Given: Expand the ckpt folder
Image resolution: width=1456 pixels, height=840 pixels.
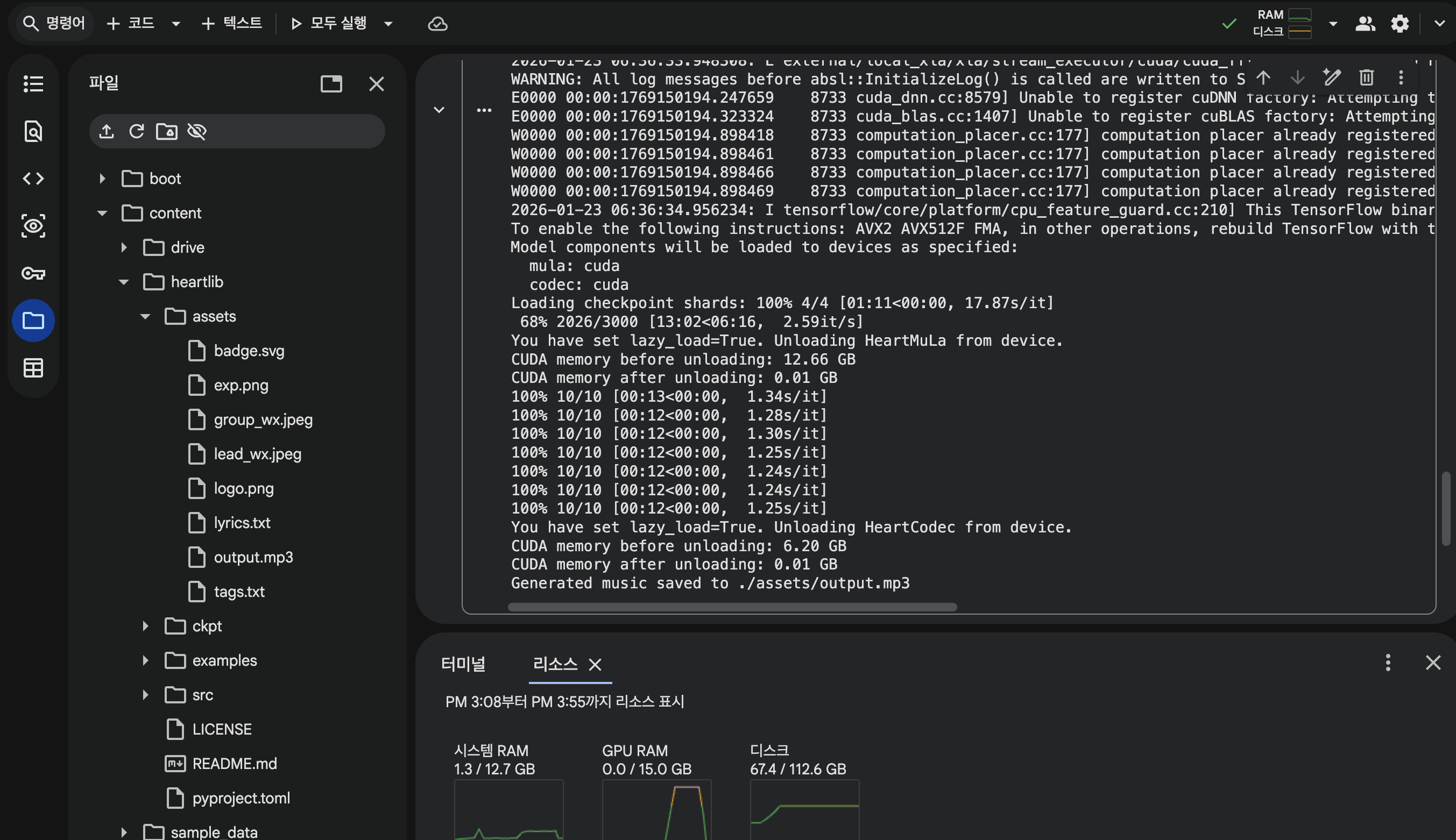Looking at the screenshot, I should point(145,625).
